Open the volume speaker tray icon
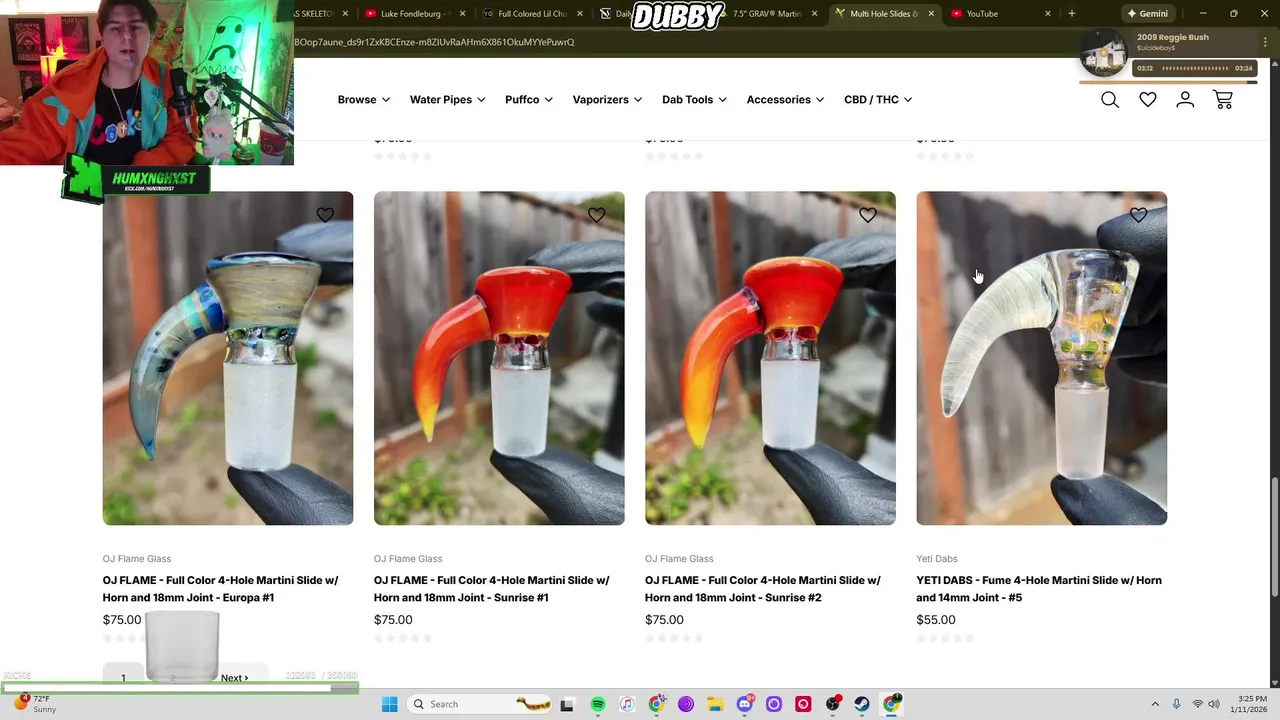The image size is (1280, 720). [x=1213, y=704]
